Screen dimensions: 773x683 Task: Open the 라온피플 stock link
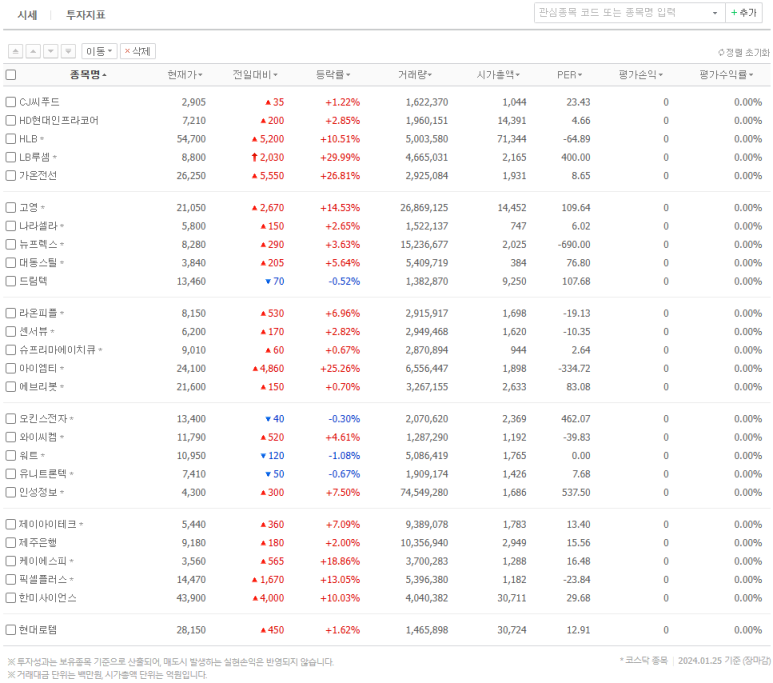pos(38,313)
